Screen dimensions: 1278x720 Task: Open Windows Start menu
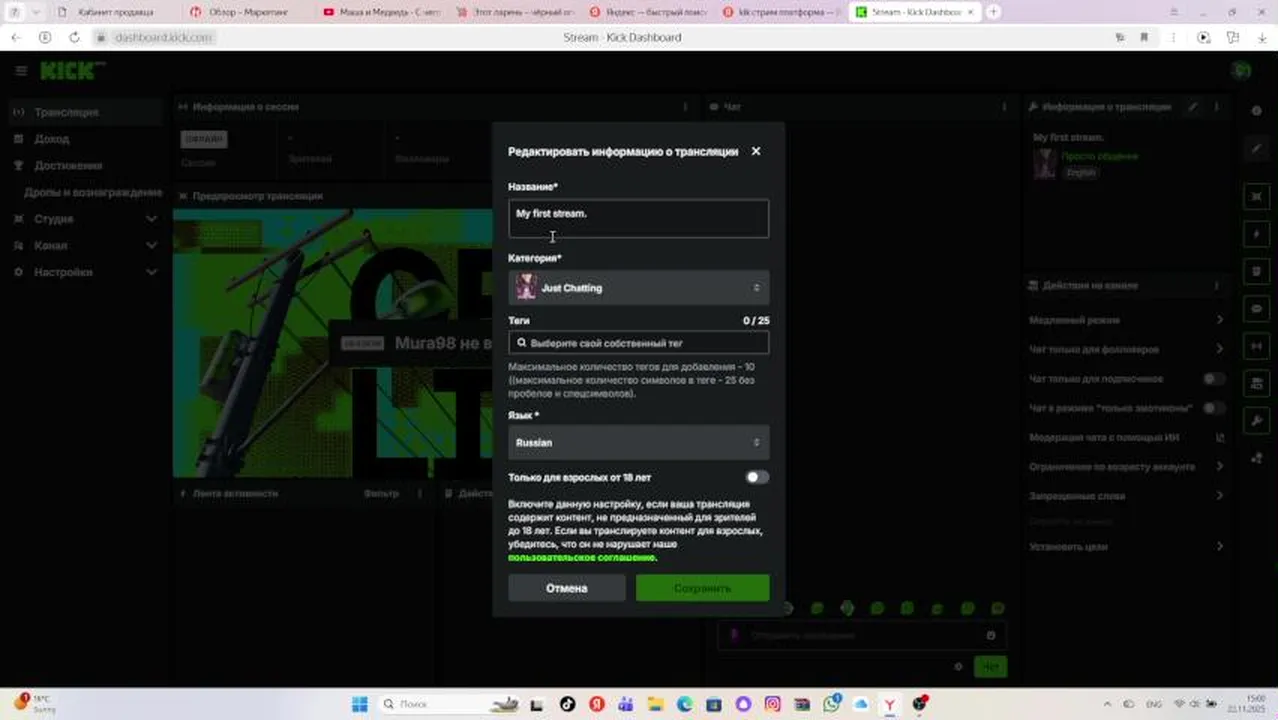pyautogui.click(x=359, y=704)
